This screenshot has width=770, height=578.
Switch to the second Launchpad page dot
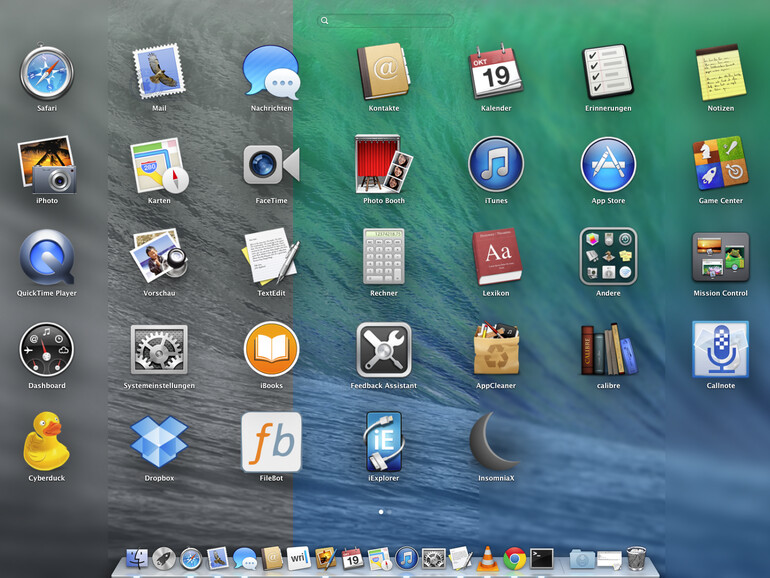[389, 512]
